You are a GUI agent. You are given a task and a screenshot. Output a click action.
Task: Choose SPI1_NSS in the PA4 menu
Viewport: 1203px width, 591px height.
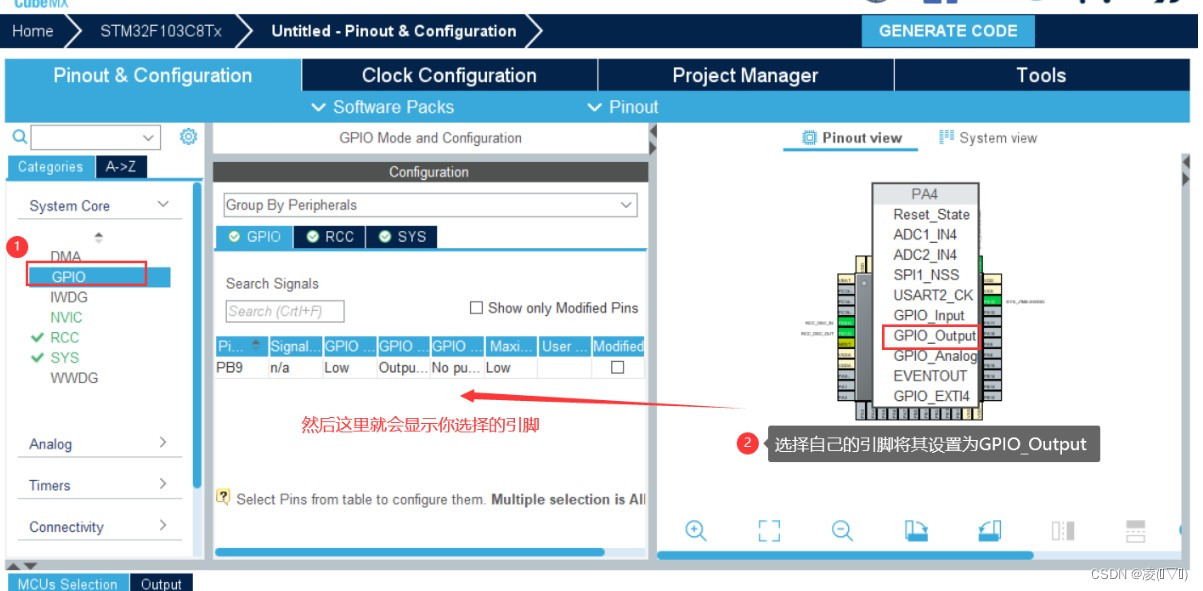coord(926,274)
